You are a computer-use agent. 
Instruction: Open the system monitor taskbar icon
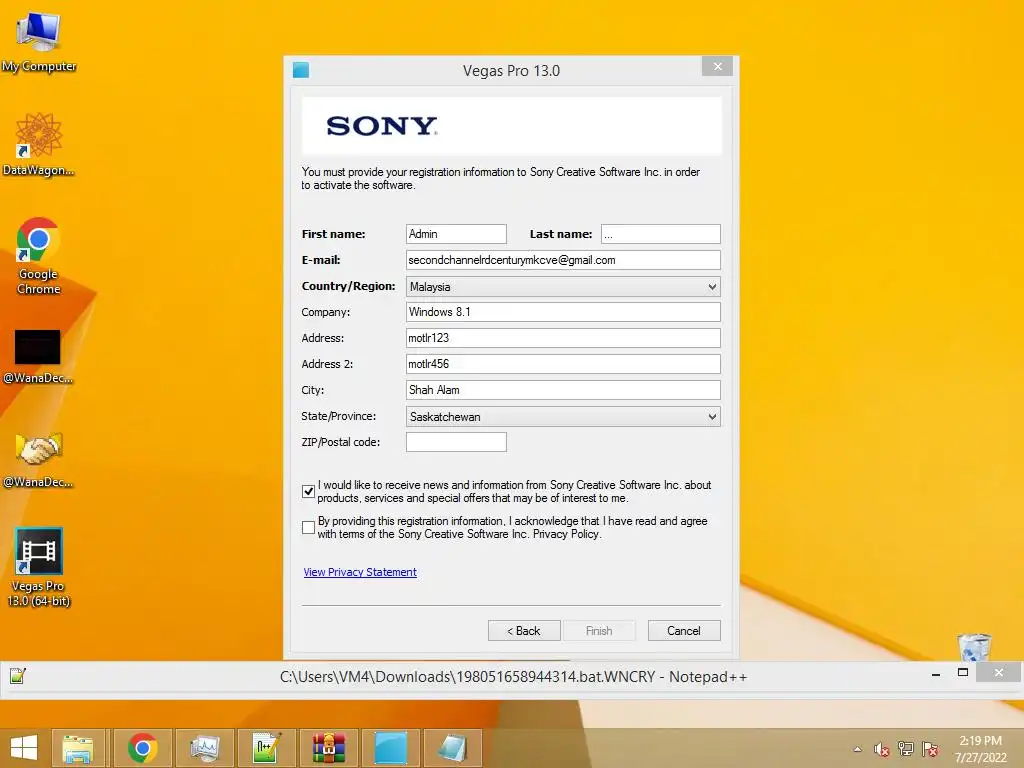coord(204,748)
